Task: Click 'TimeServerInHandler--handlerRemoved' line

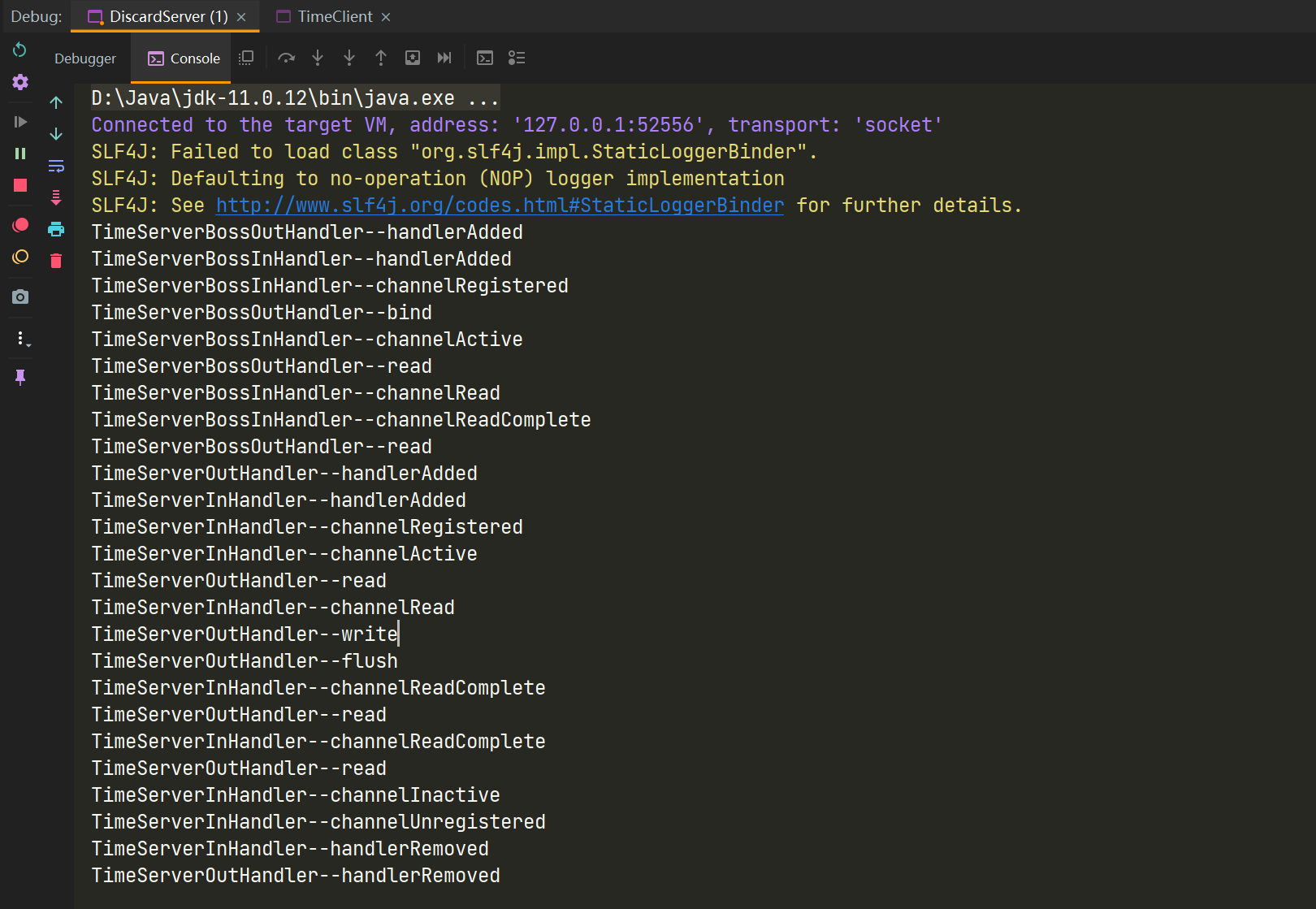Action: coord(290,849)
